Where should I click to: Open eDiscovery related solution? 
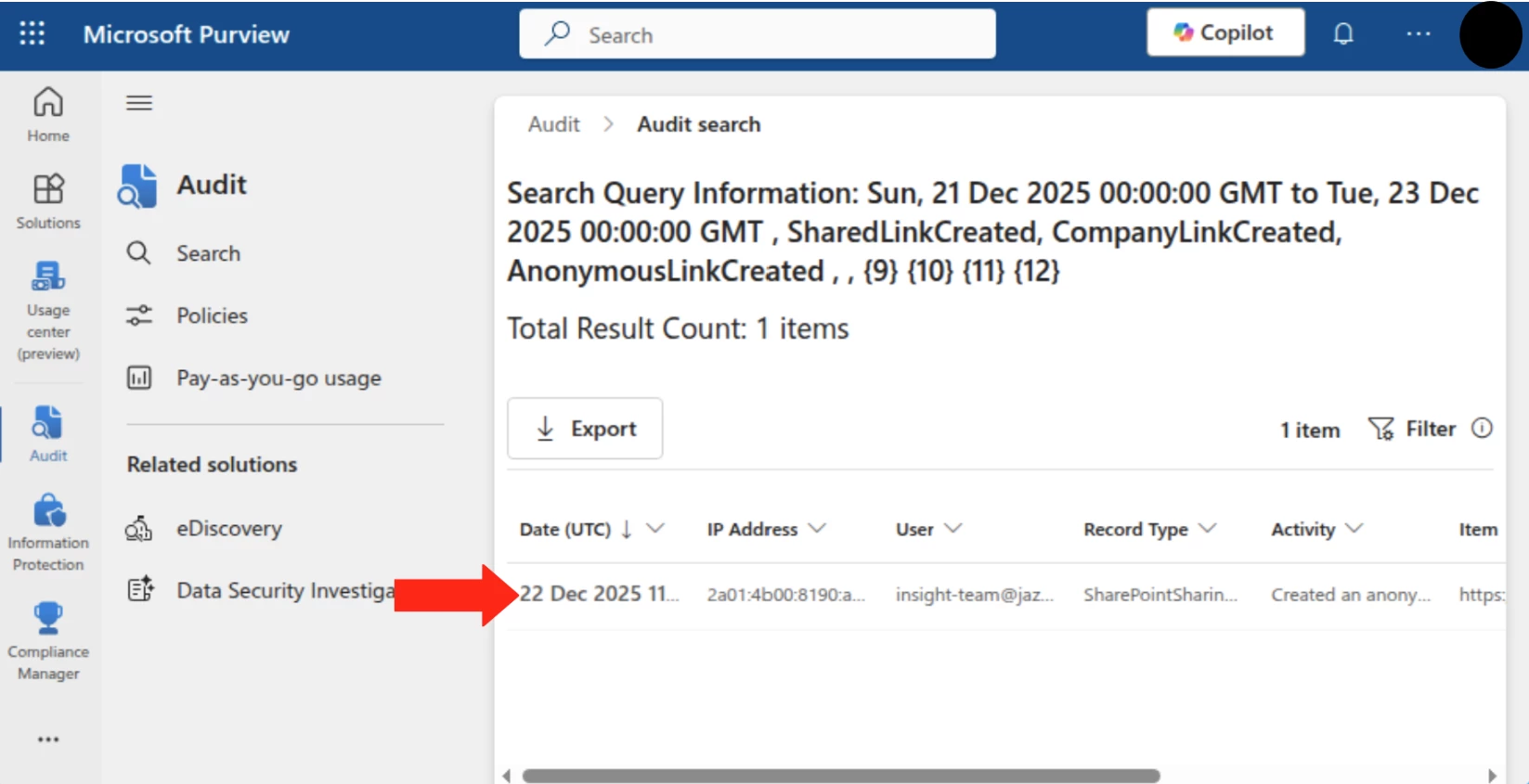click(228, 528)
